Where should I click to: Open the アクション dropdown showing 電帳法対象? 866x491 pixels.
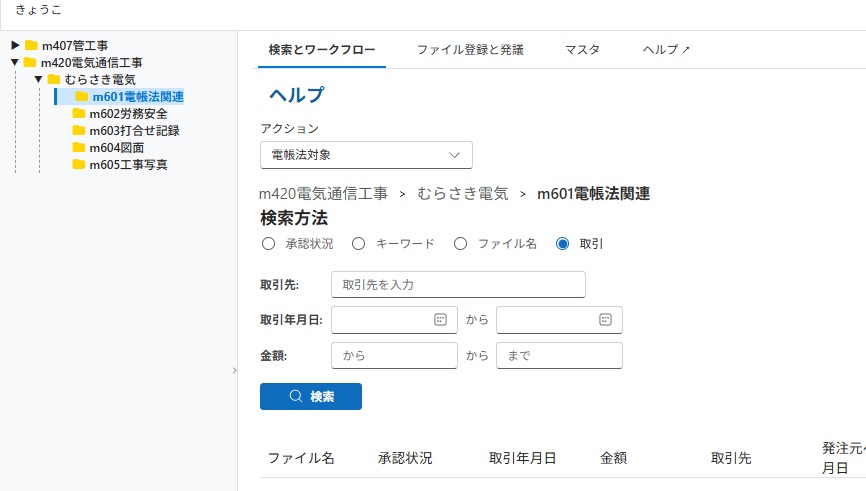[365, 155]
